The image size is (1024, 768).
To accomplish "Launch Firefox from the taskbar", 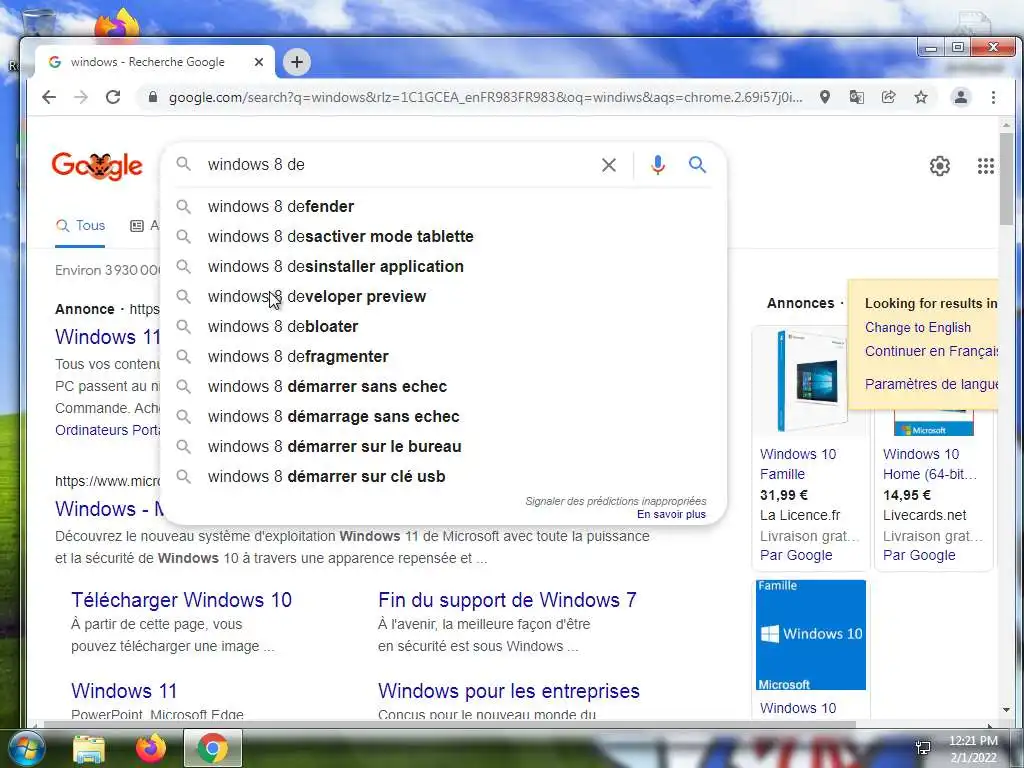I will click(x=151, y=749).
